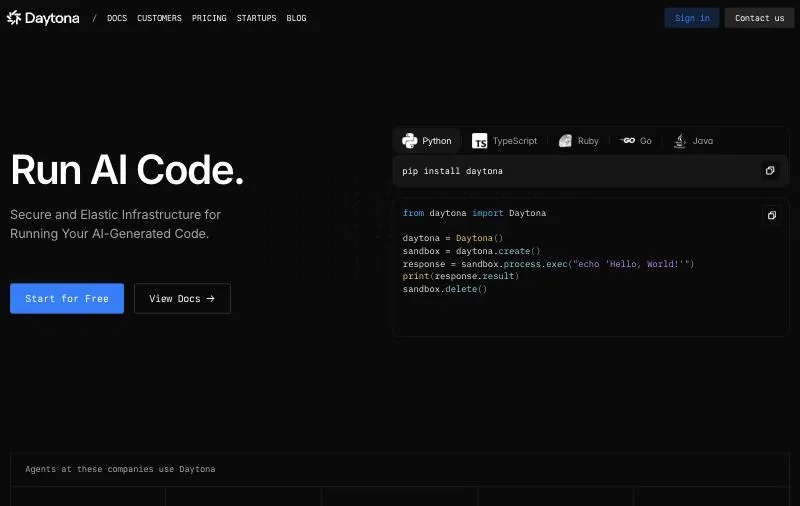Click the 'Run AI Code.' headline

click(x=127, y=170)
